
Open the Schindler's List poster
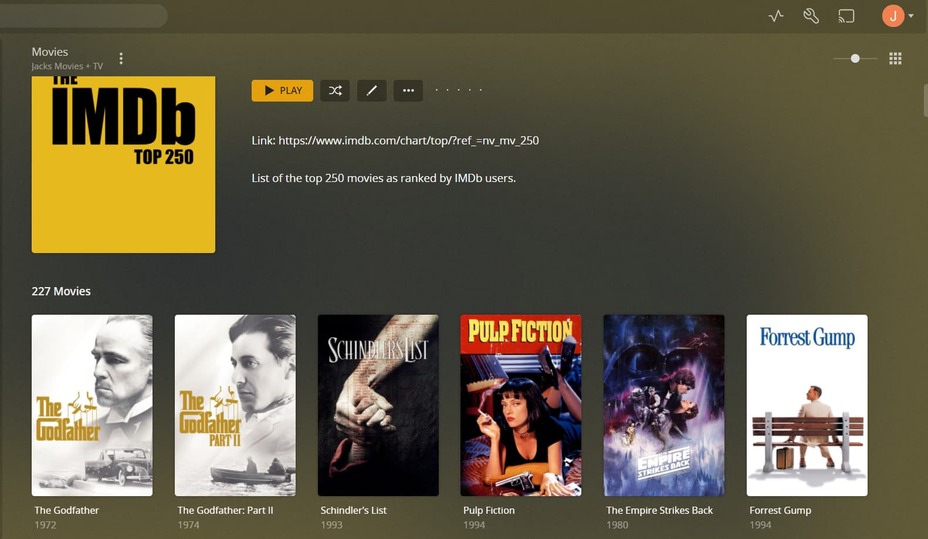[378, 405]
